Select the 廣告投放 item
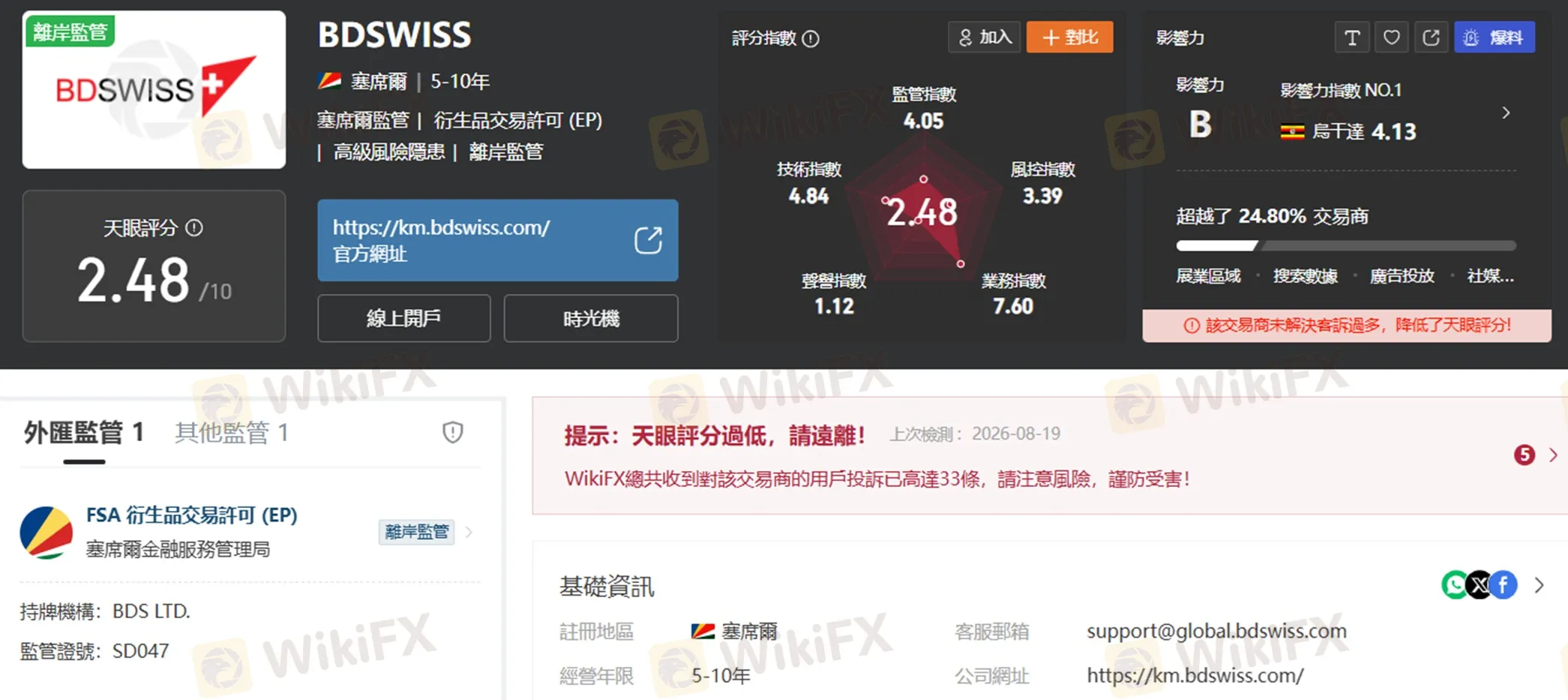This screenshot has width=1568, height=700. tap(1402, 276)
